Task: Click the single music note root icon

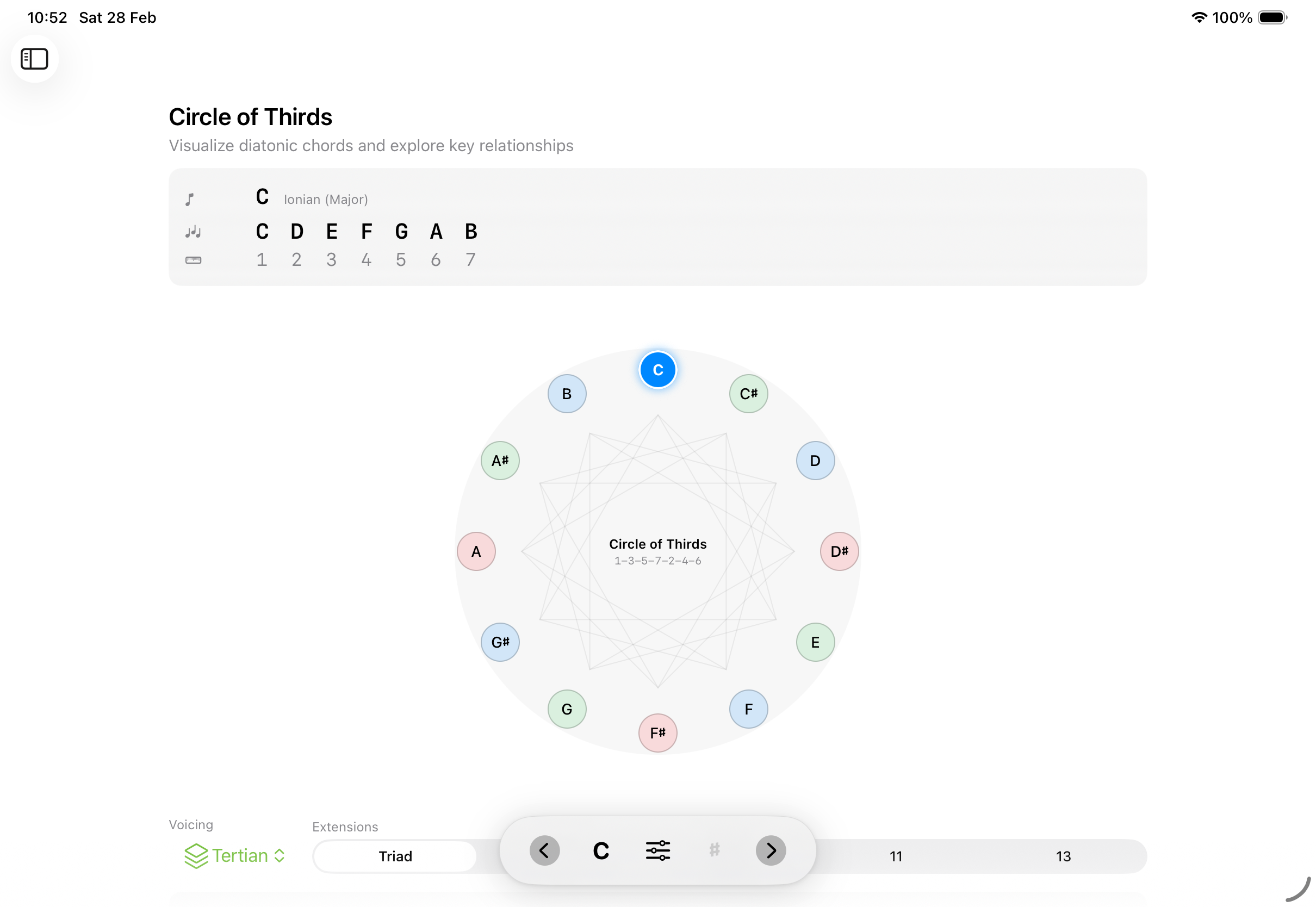Action: (x=191, y=199)
